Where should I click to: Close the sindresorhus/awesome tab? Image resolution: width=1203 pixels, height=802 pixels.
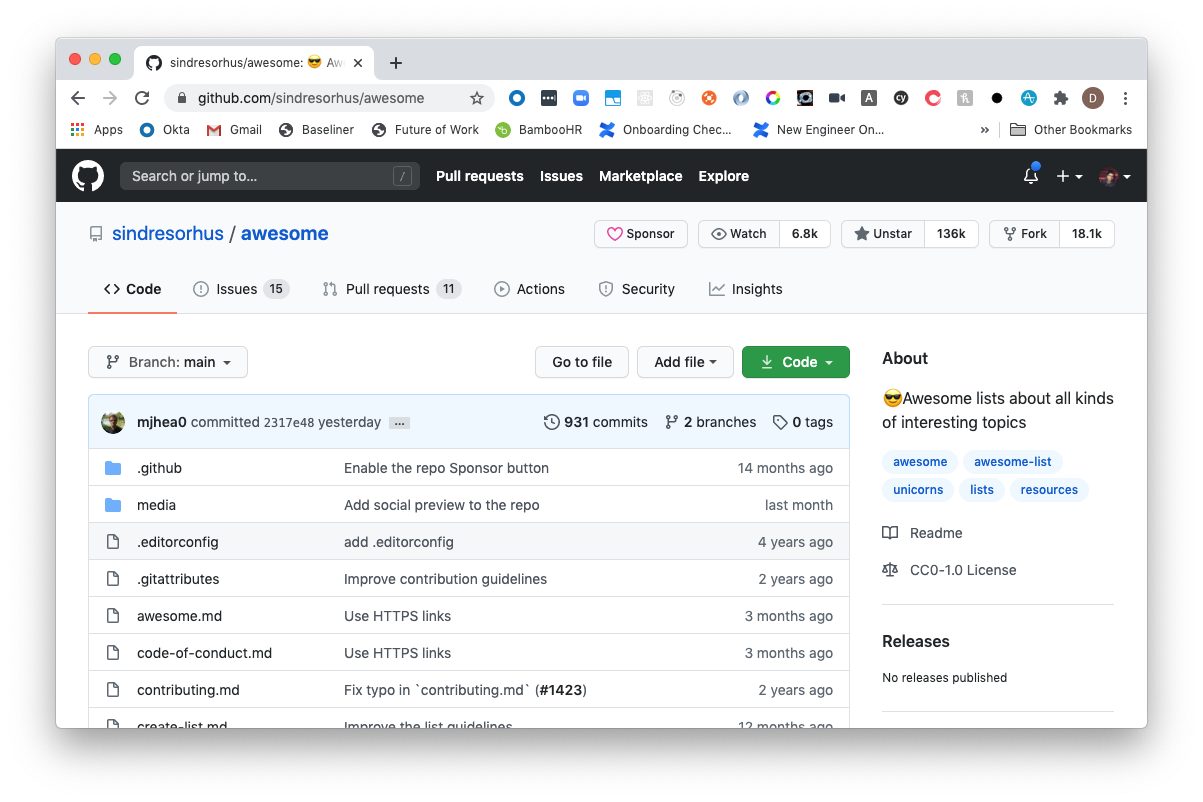click(358, 63)
